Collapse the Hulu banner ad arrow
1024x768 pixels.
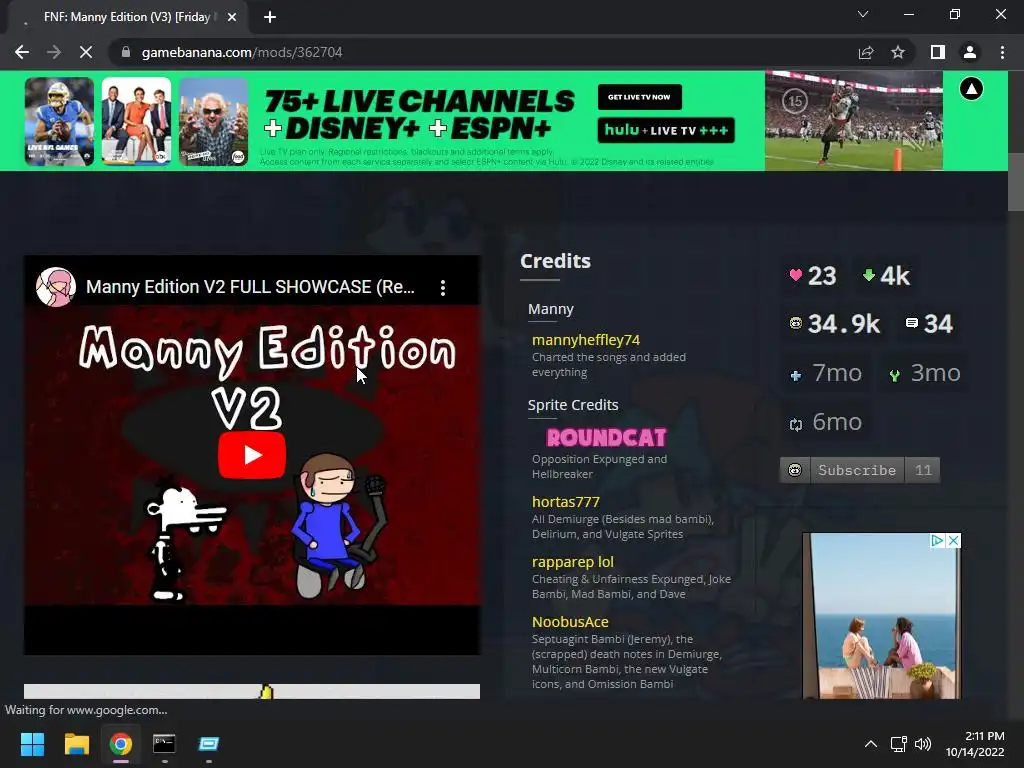pos(972,89)
